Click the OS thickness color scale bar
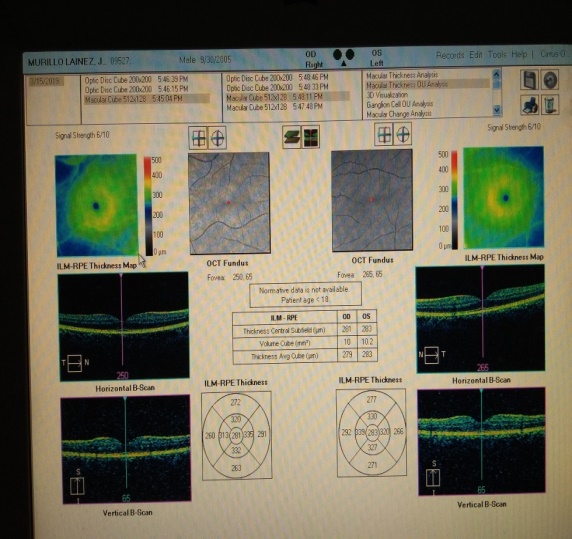The width and height of the screenshot is (572, 539). click(455, 200)
